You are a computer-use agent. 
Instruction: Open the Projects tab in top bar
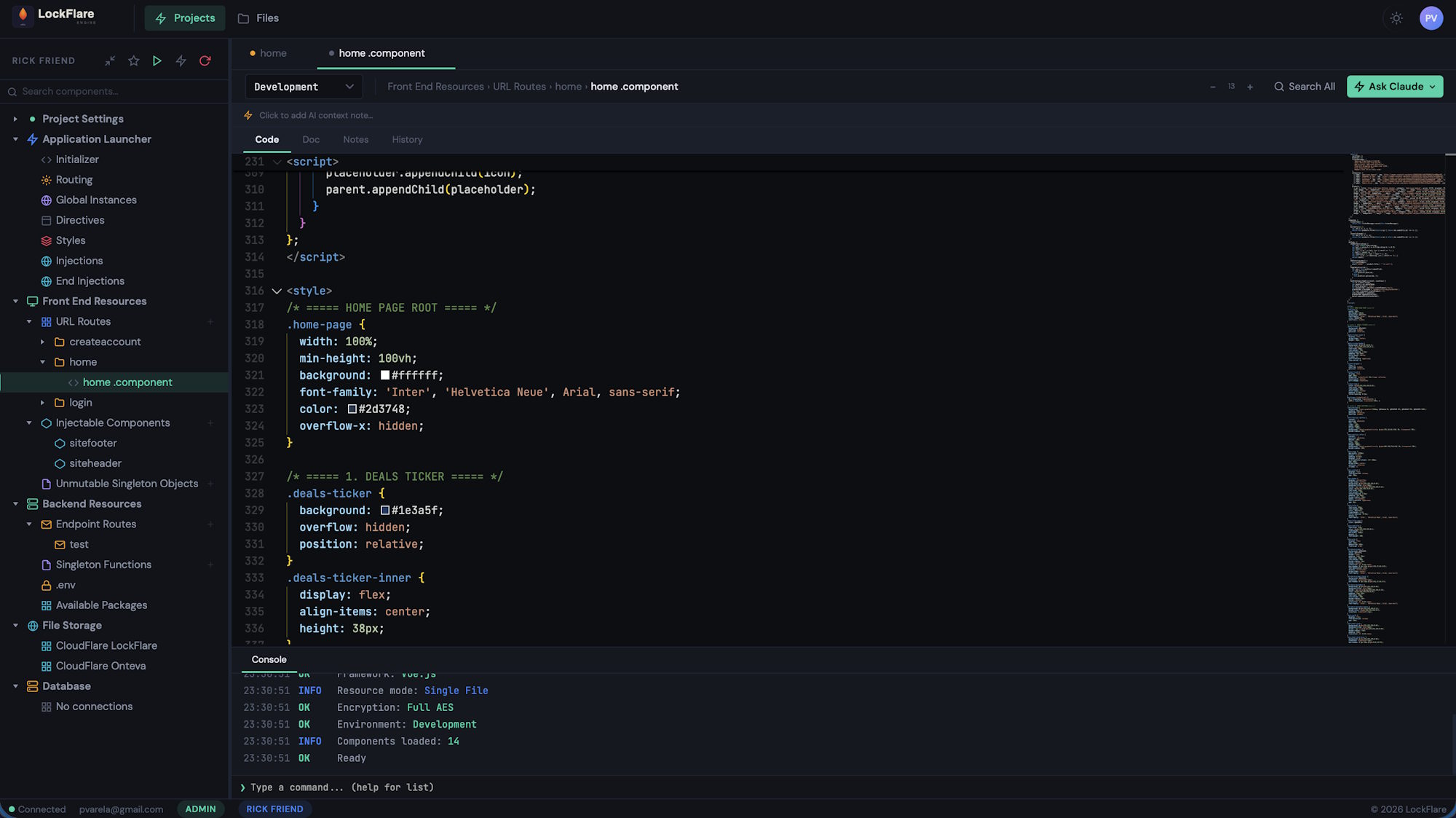pos(185,18)
